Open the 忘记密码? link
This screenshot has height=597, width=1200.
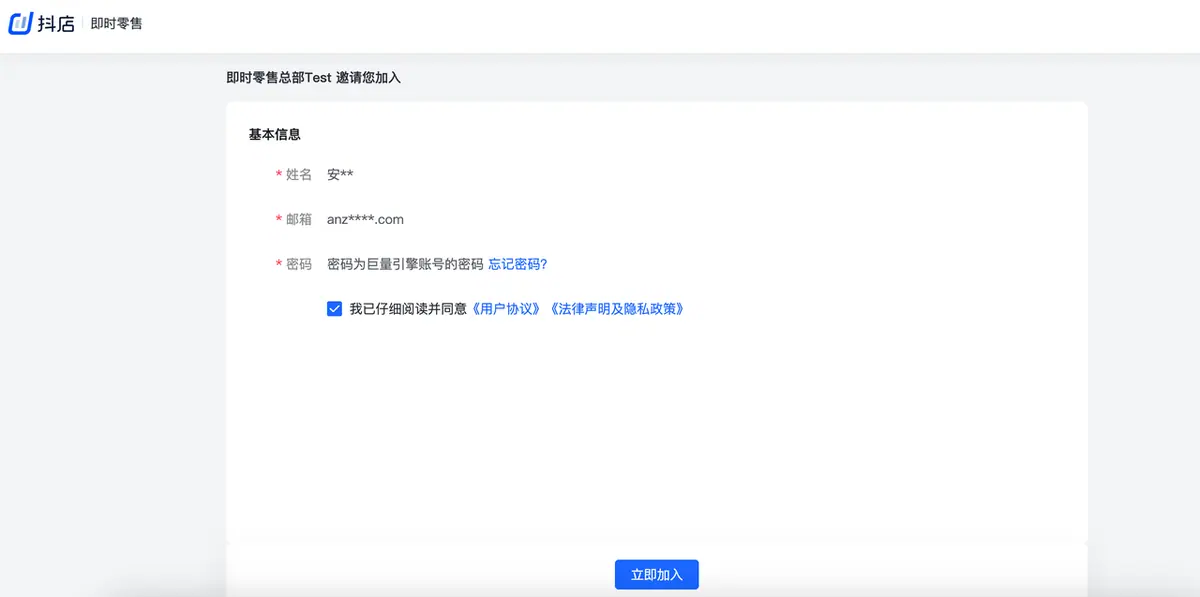pyautogui.click(x=518, y=264)
